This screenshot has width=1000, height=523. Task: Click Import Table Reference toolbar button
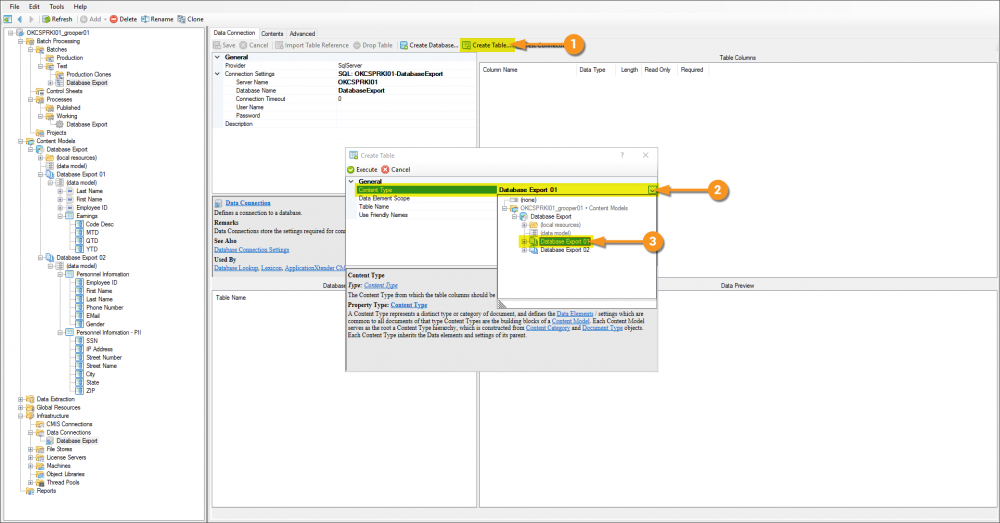coord(312,45)
